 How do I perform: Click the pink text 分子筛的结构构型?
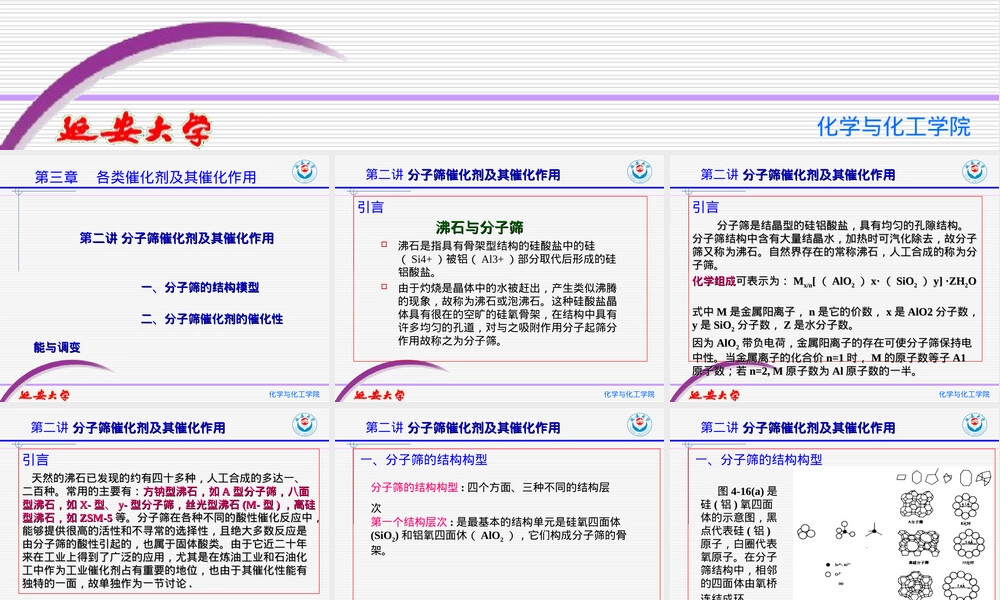click(x=415, y=487)
